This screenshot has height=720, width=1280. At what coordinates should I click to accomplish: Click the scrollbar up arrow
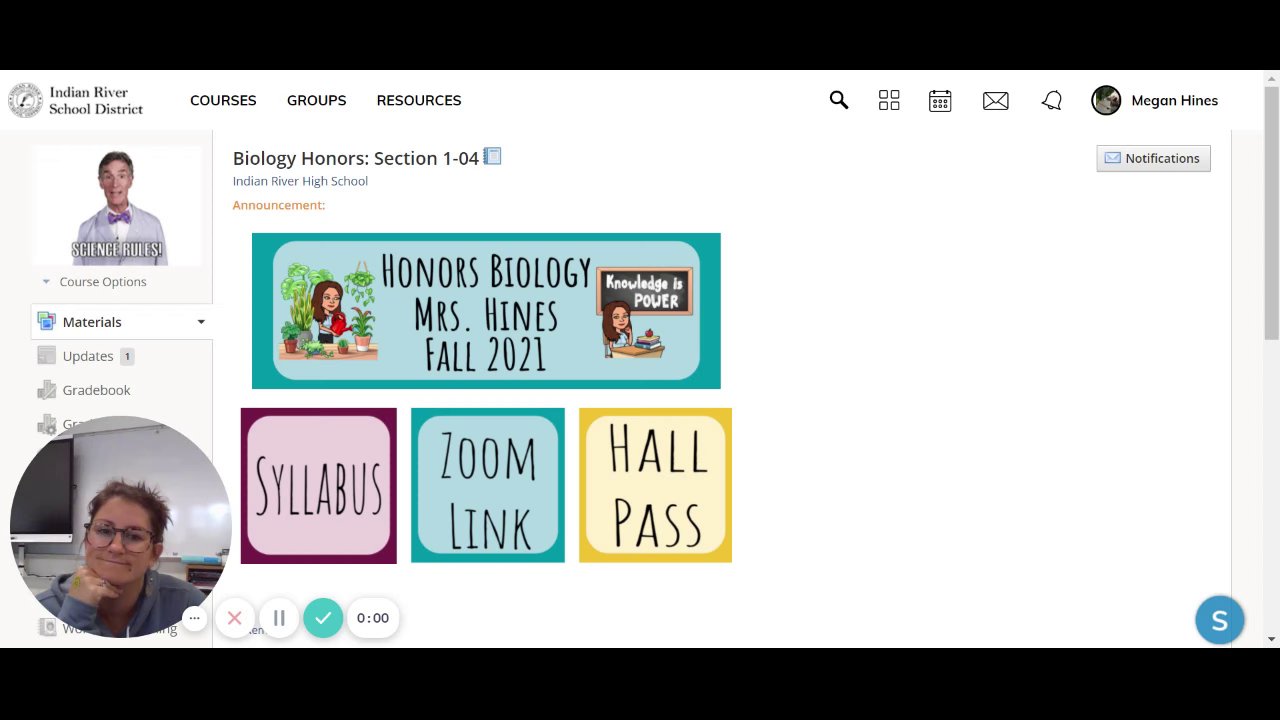(x=1272, y=78)
